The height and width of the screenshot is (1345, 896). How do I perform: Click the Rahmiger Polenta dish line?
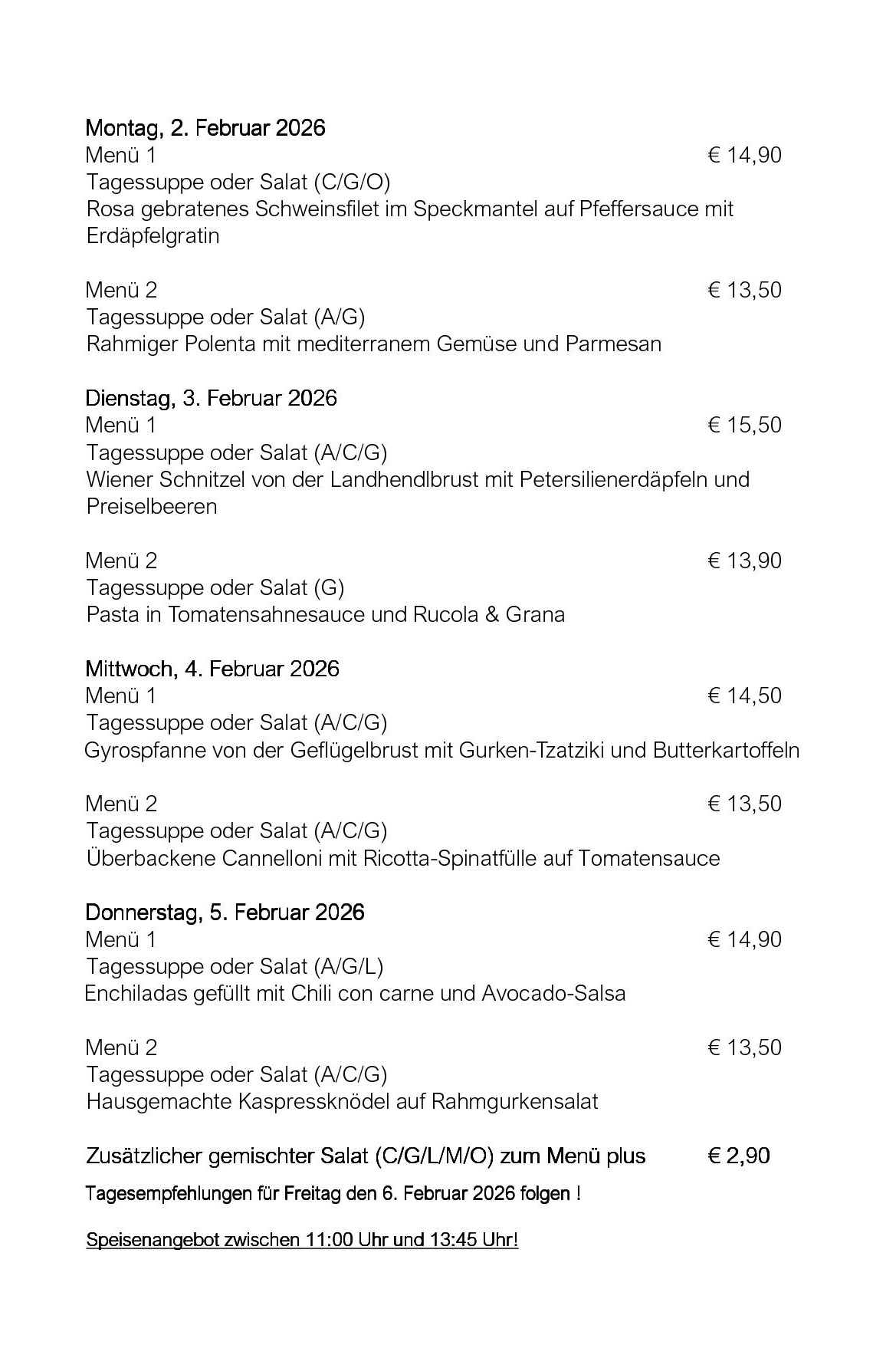pyautogui.click(x=373, y=344)
